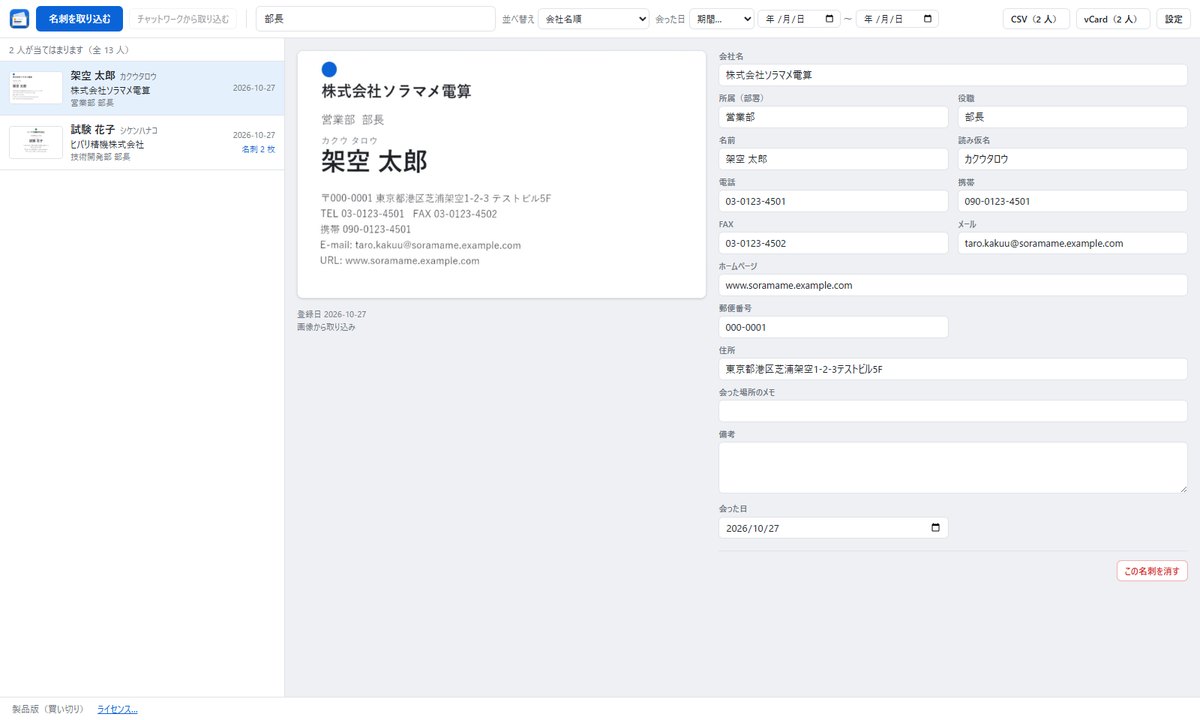Viewport: 1200px width, 720px height.
Task: Open calendar picker in the 会った日 field
Action: click(x=935, y=528)
